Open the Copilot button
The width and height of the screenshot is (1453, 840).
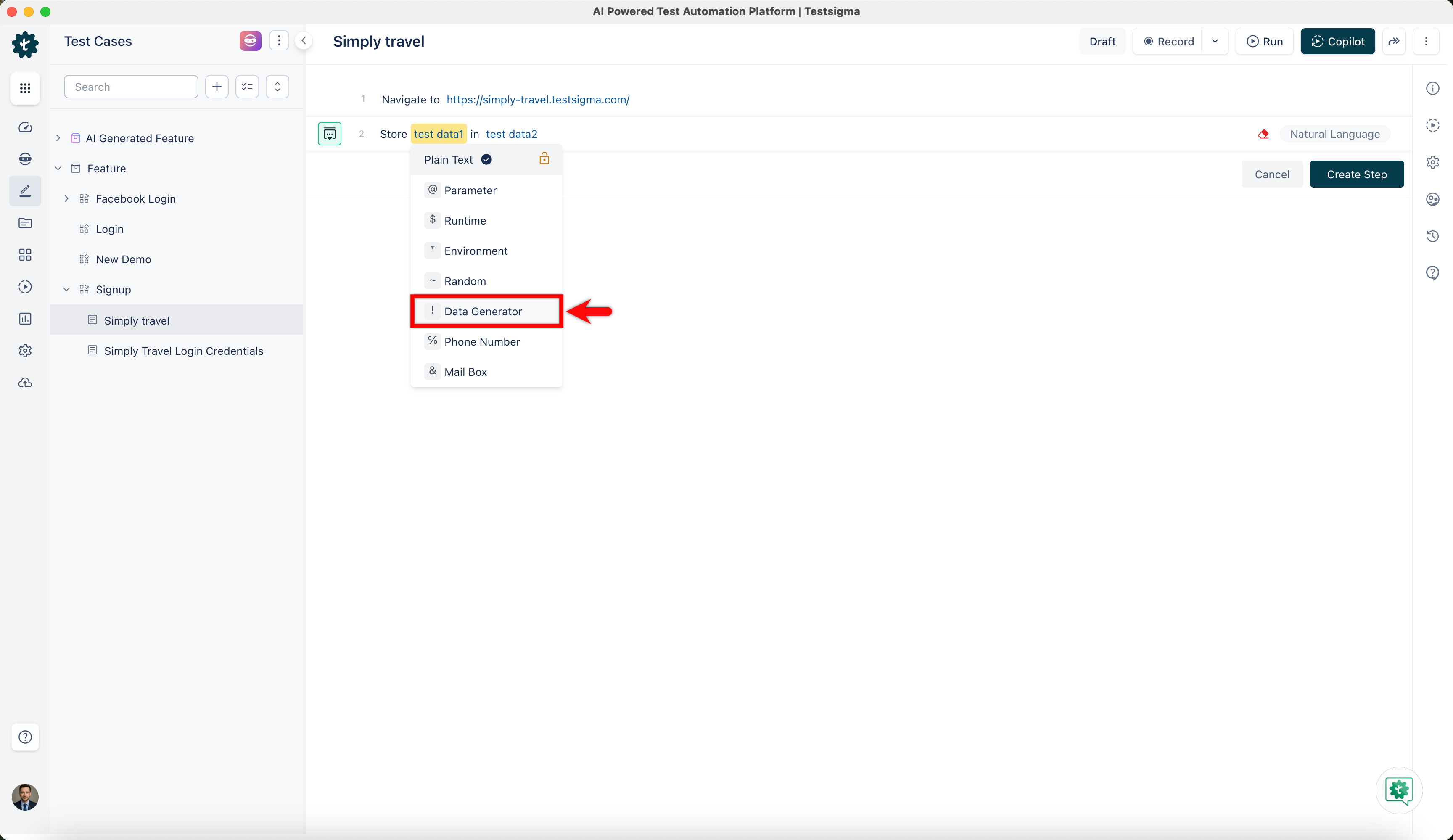(1338, 42)
